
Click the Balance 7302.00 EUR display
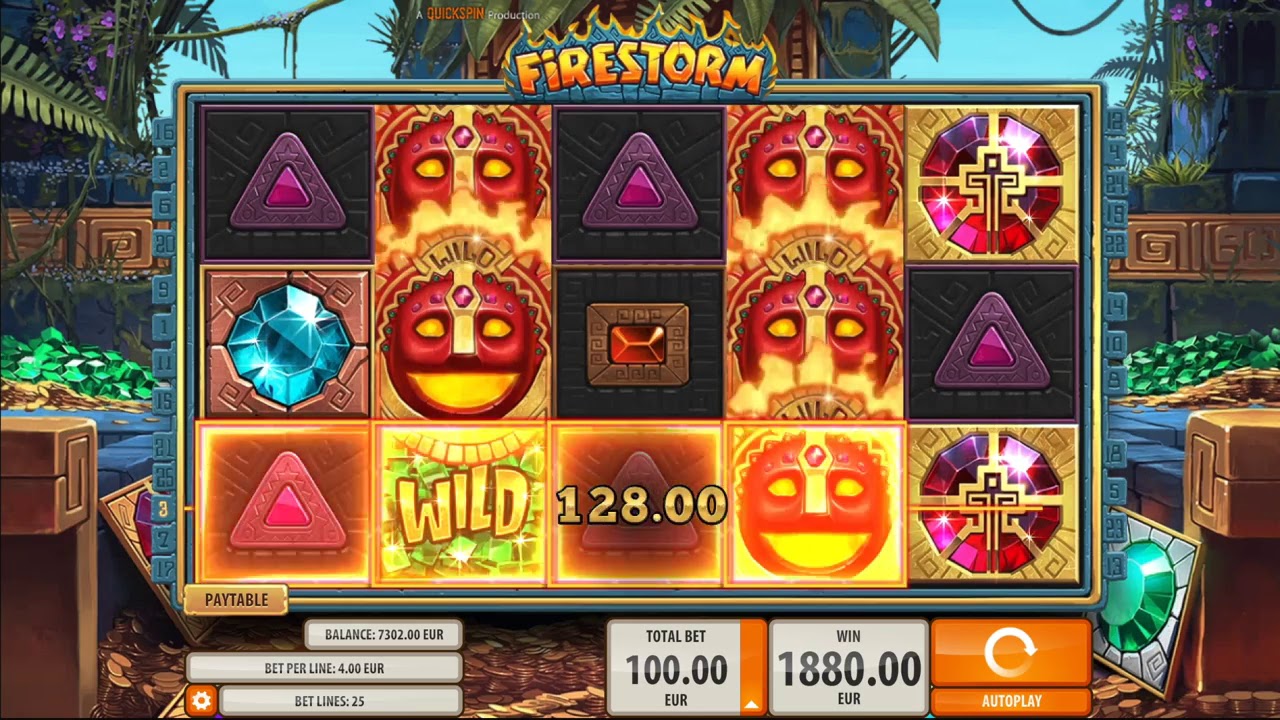(384, 634)
